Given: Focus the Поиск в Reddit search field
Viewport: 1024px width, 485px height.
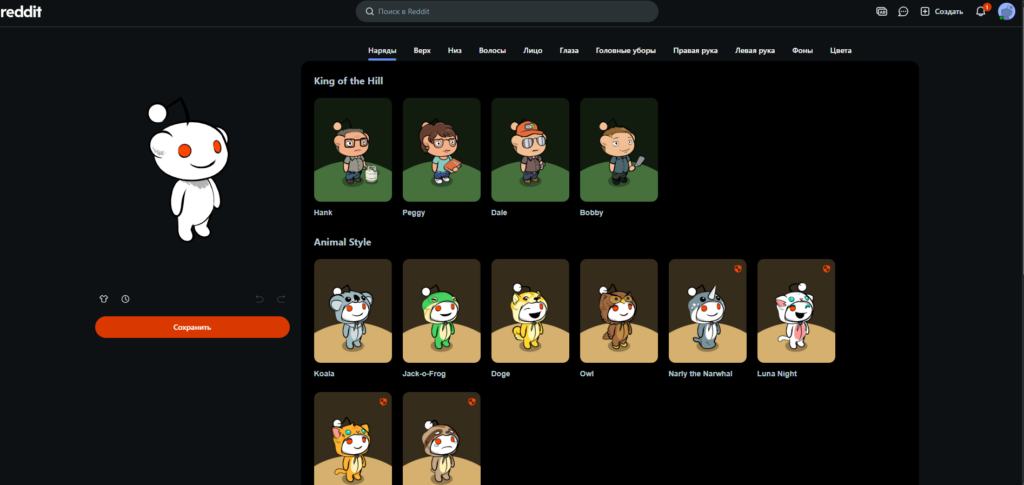Looking at the screenshot, I should point(507,11).
